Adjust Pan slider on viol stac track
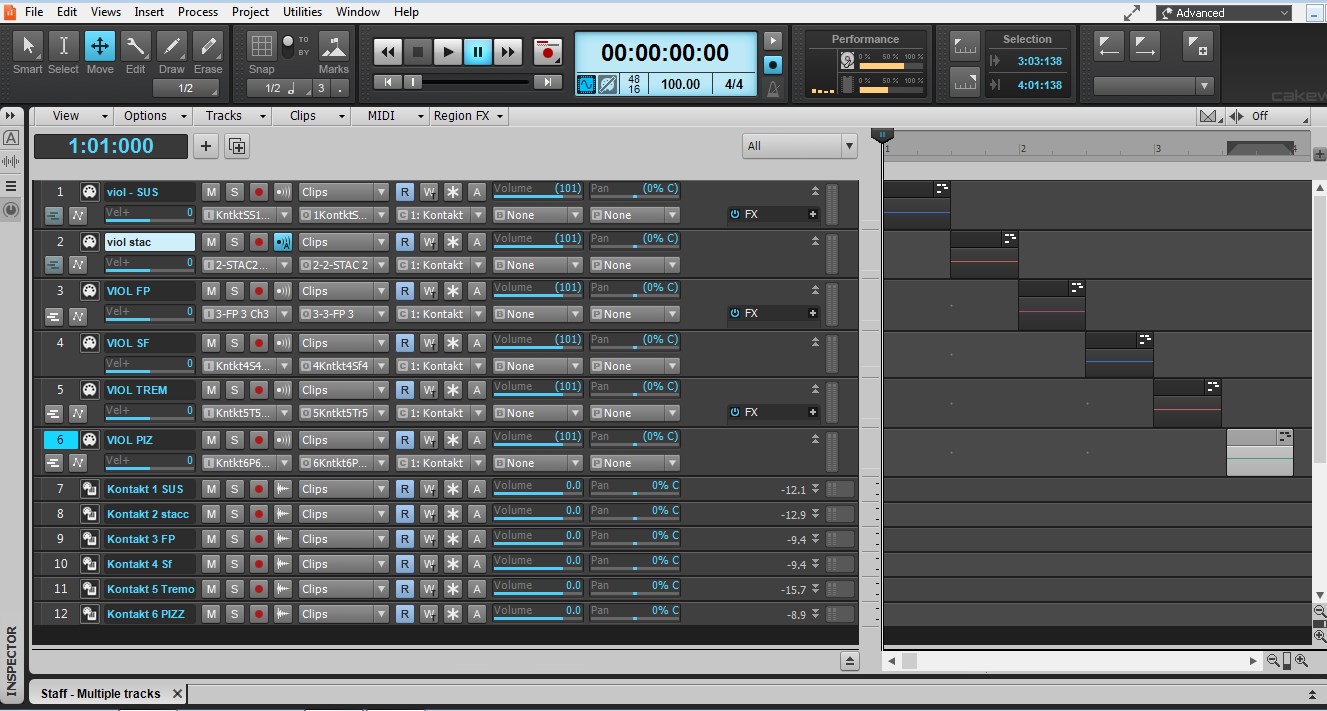1327x711 pixels. click(634, 240)
